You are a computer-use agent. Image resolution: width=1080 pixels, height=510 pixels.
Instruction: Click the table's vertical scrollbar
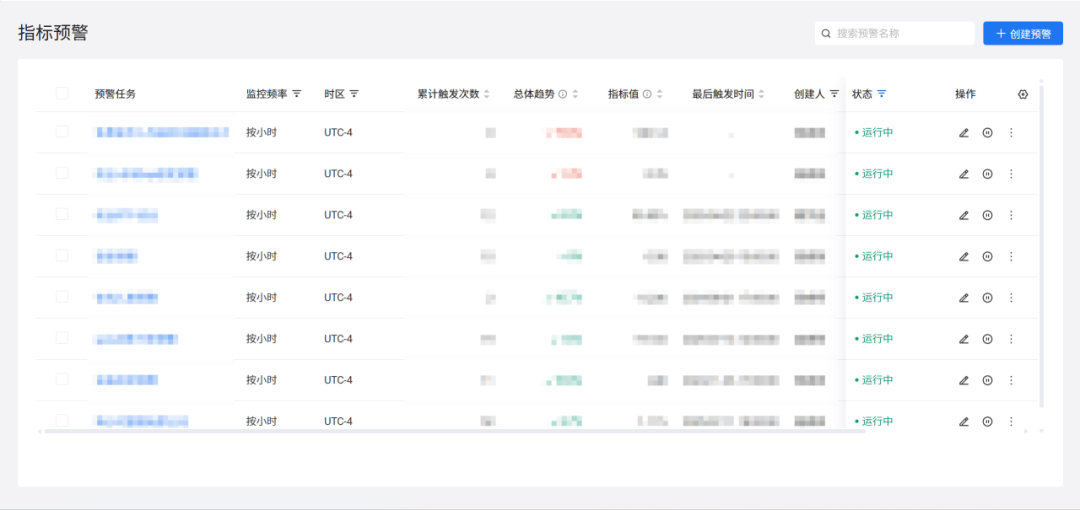pos(1041,246)
